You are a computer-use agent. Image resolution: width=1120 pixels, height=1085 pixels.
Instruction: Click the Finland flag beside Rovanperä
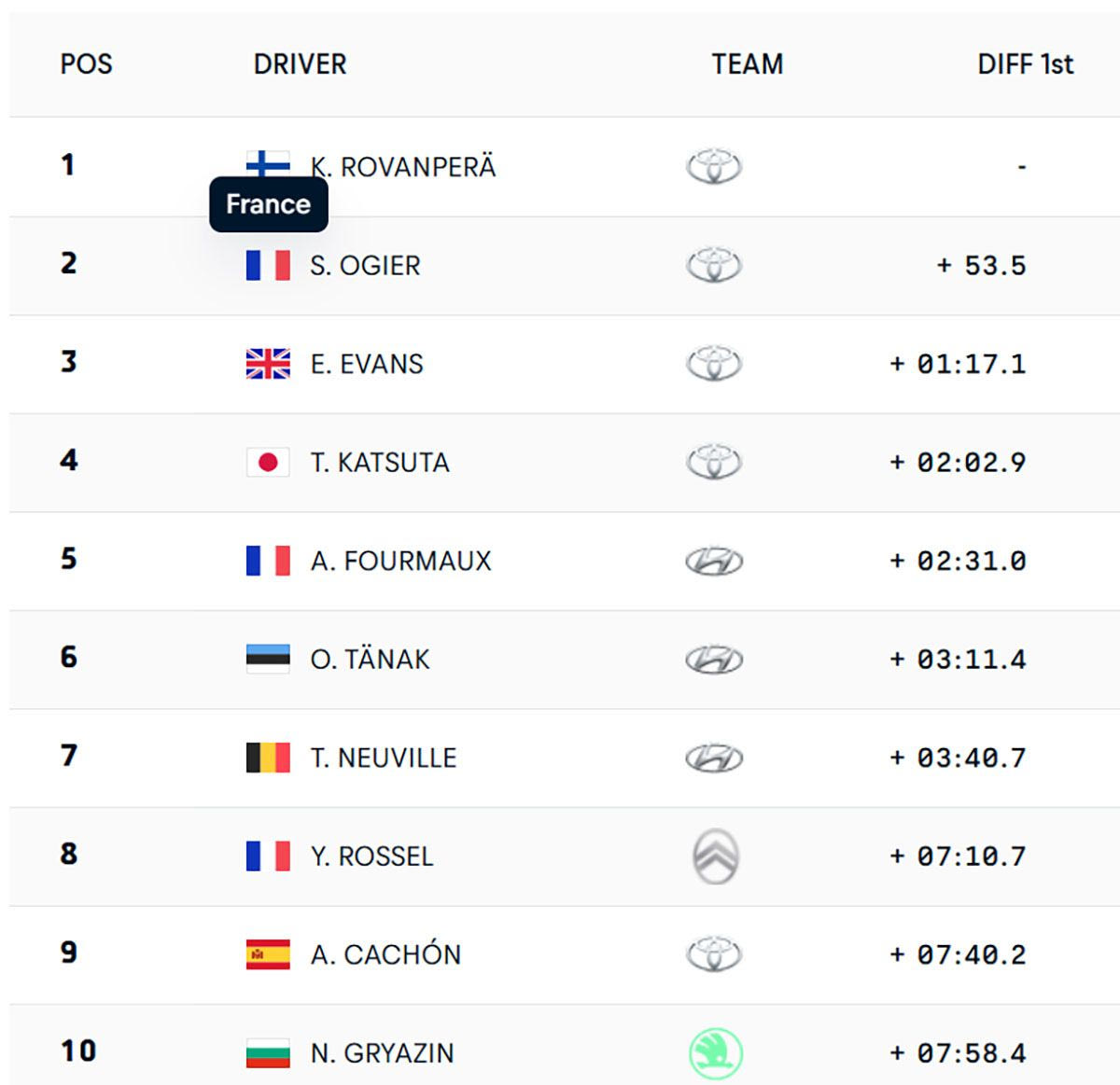(x=268, y=162)
